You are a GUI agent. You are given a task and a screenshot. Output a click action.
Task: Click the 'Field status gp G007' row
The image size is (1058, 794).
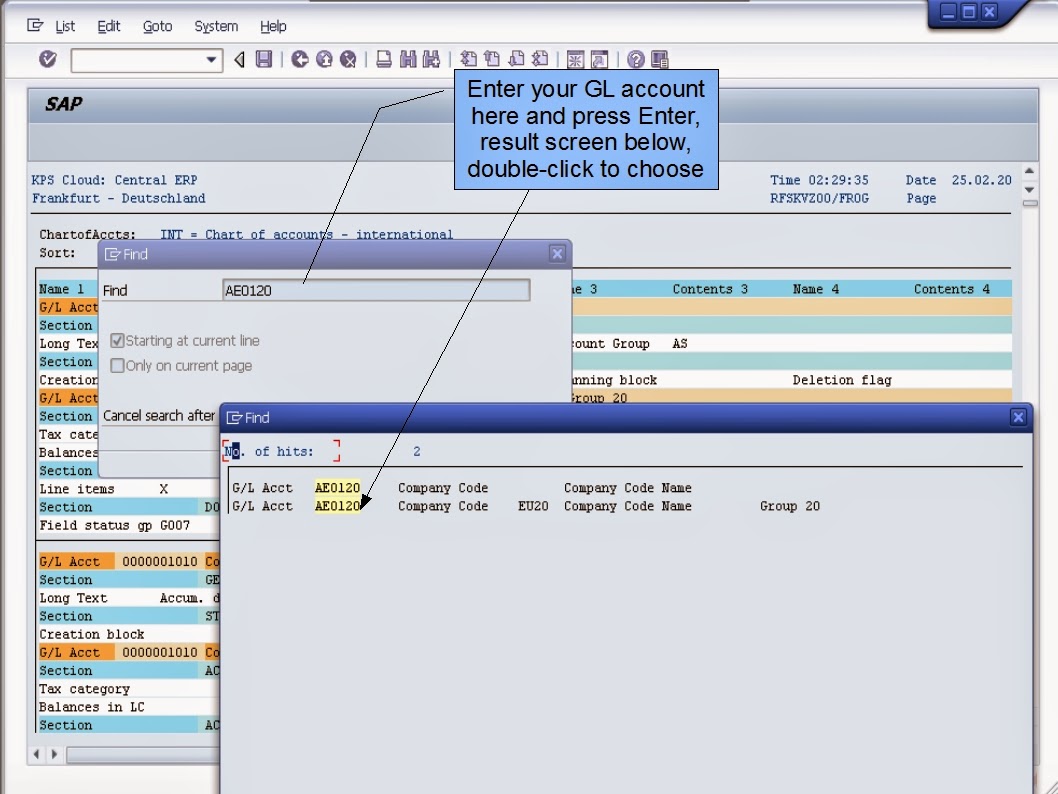129,525
